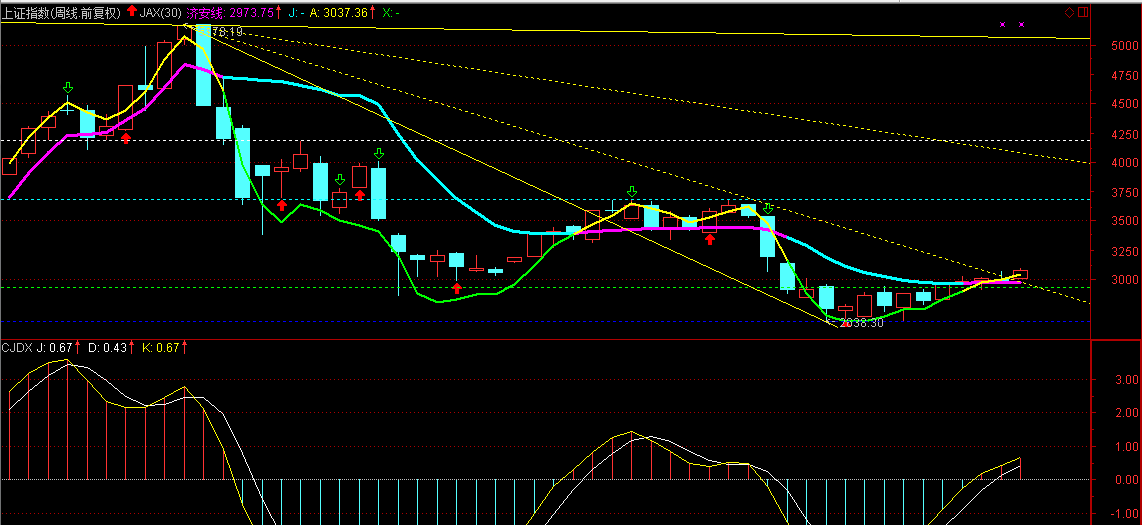Click the green X: - label
The width and height of the screenshot is (1142, 525).
point(390,12)
